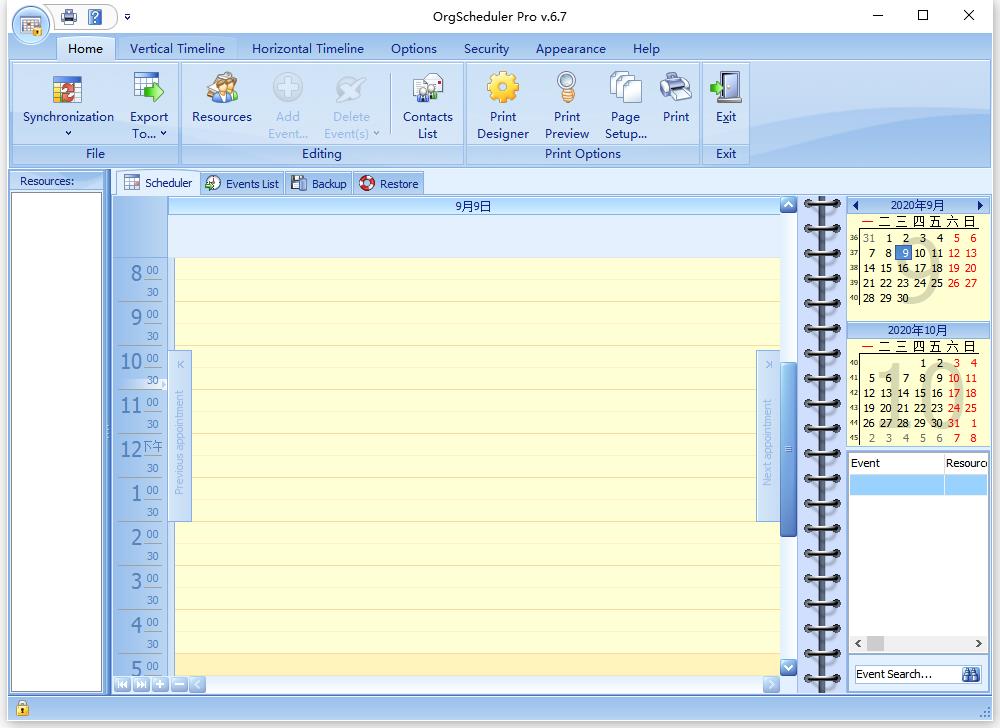
Task: Click the padlock icon in status bar
Action: tap(22, 708)
